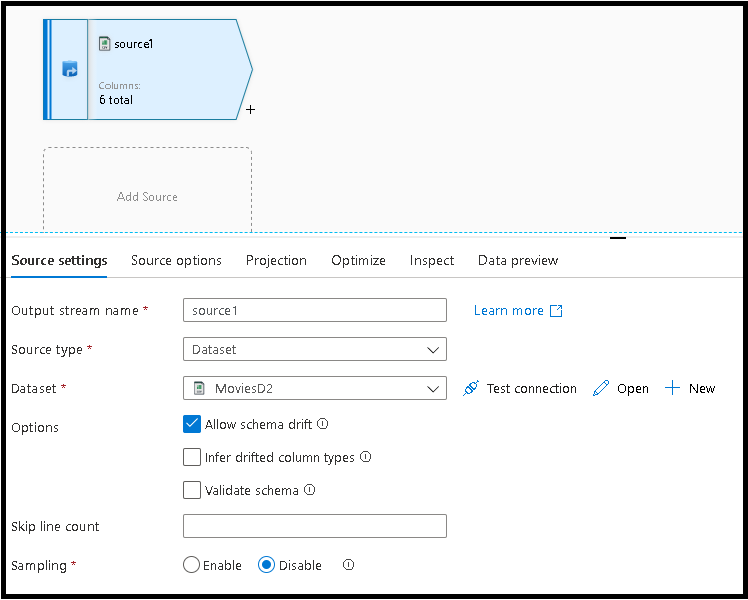The image size is (748, 600).
Task: Open the Data preview tab
Action: [518, 260]
